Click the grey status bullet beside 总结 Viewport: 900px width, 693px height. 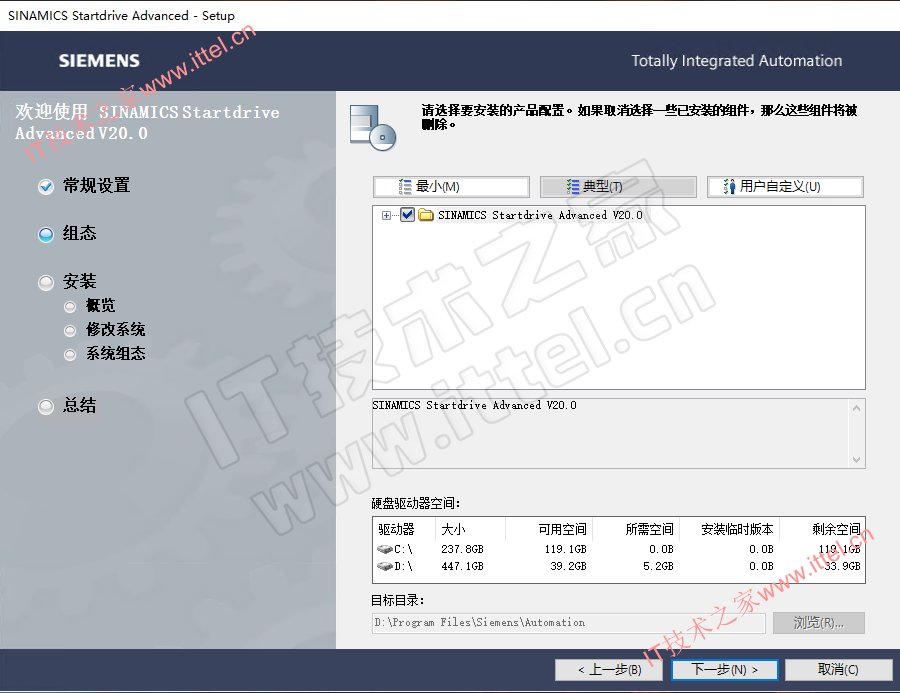[x=46, y=406]
